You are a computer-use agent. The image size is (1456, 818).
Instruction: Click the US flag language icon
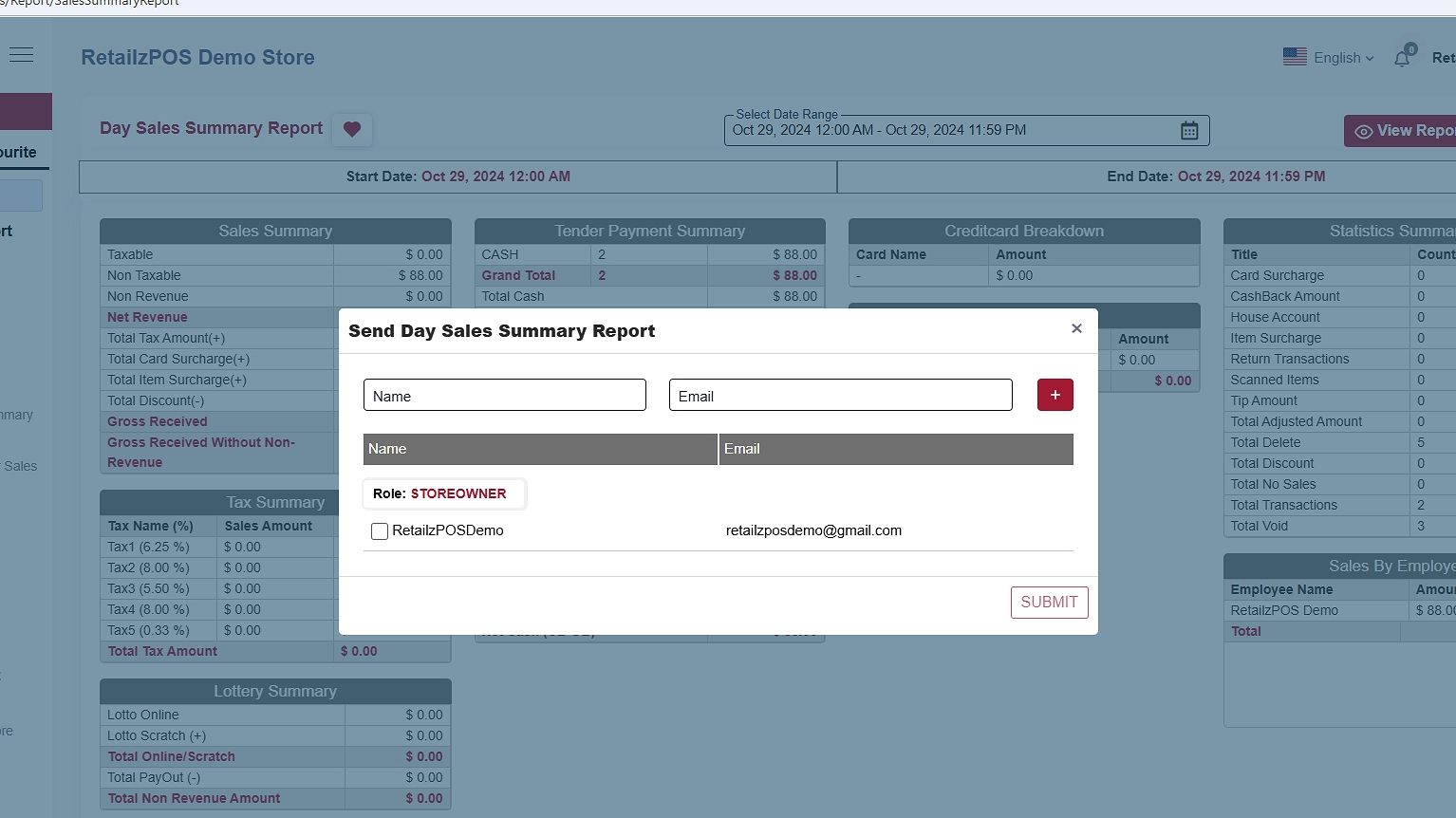click(x=1295, y=57)
